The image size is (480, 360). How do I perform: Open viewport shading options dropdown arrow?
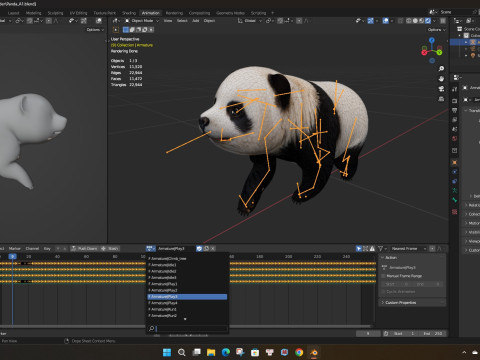pyautogui.click(x=434, y=21)
